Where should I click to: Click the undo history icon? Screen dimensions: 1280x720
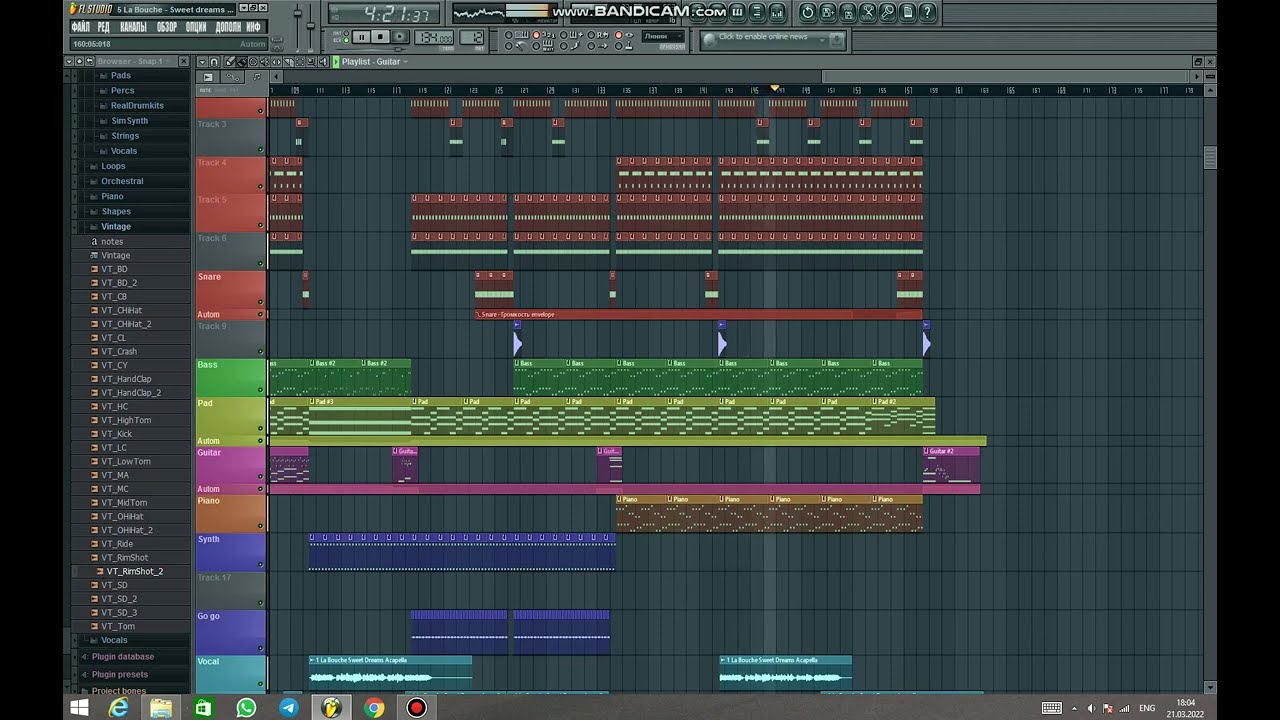point(808,12)
